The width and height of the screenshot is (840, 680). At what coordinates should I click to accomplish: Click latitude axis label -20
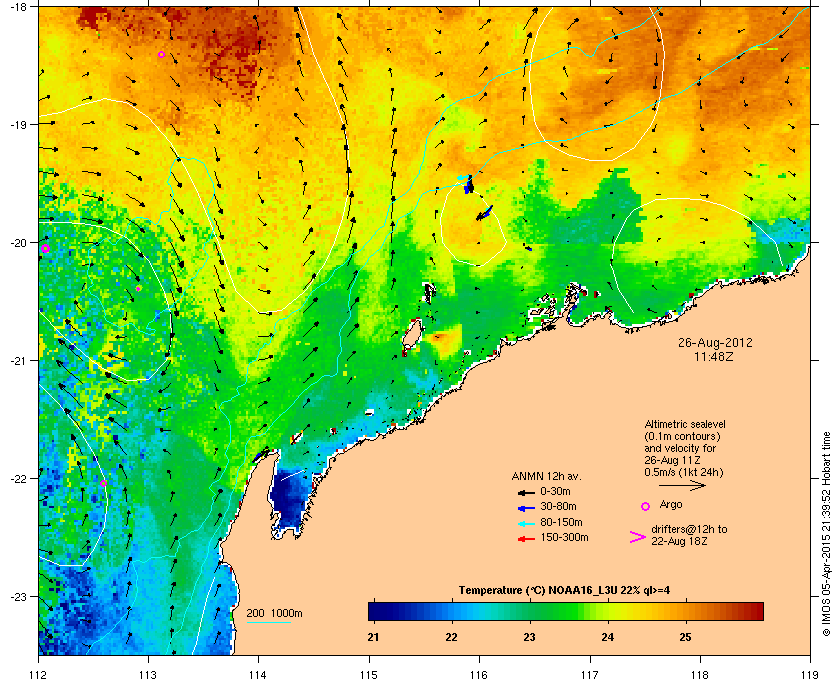tap(17, 242)
